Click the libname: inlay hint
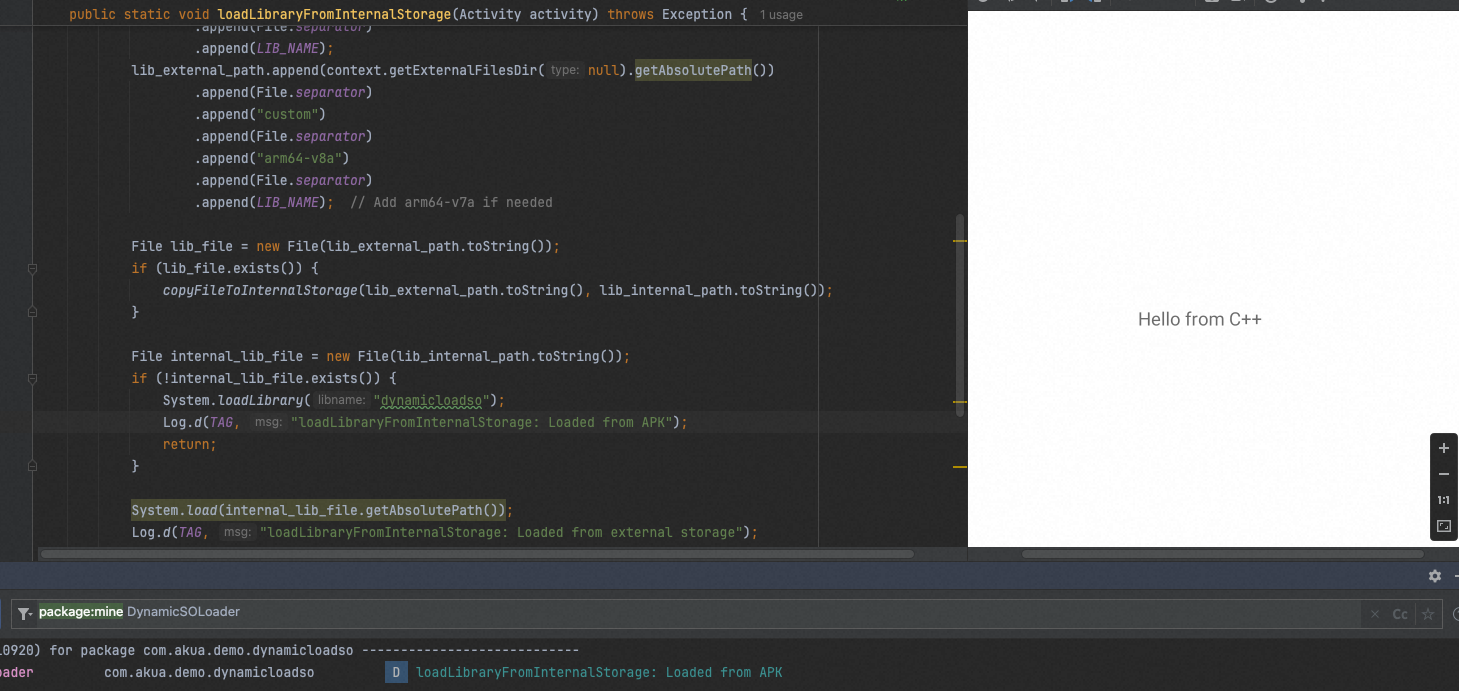Screen dimensions: 1459x691 [x=342, y=400]
